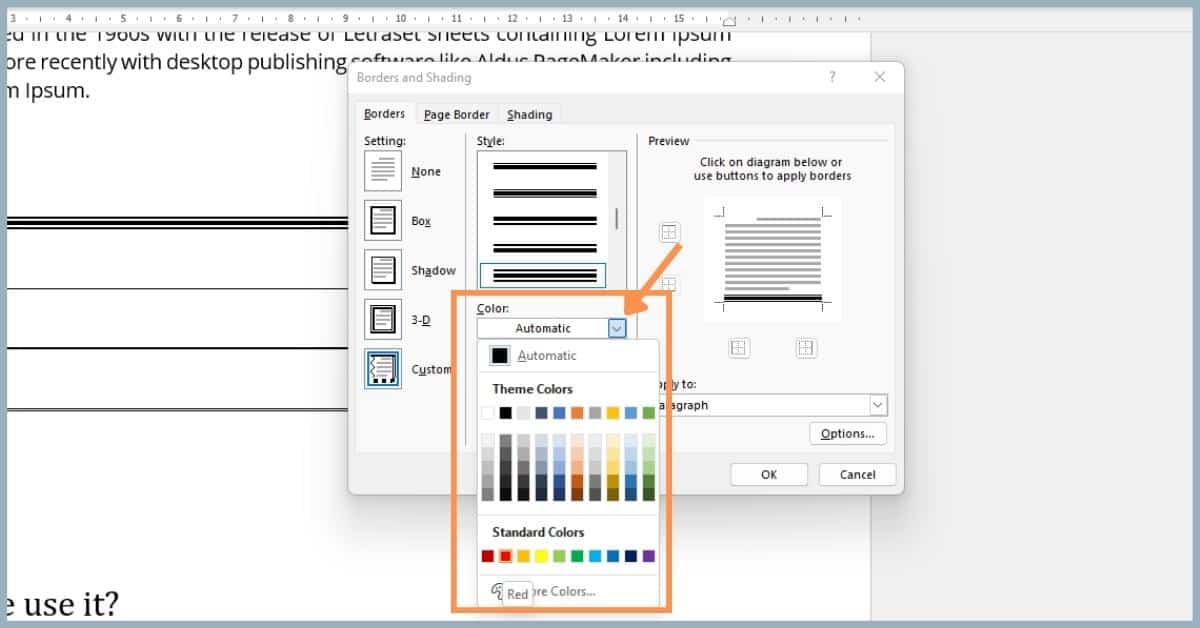This screenshot has width=1200, height=628.
Task: Open the Apply to dropdown
Action: click(x=877, y=404)
